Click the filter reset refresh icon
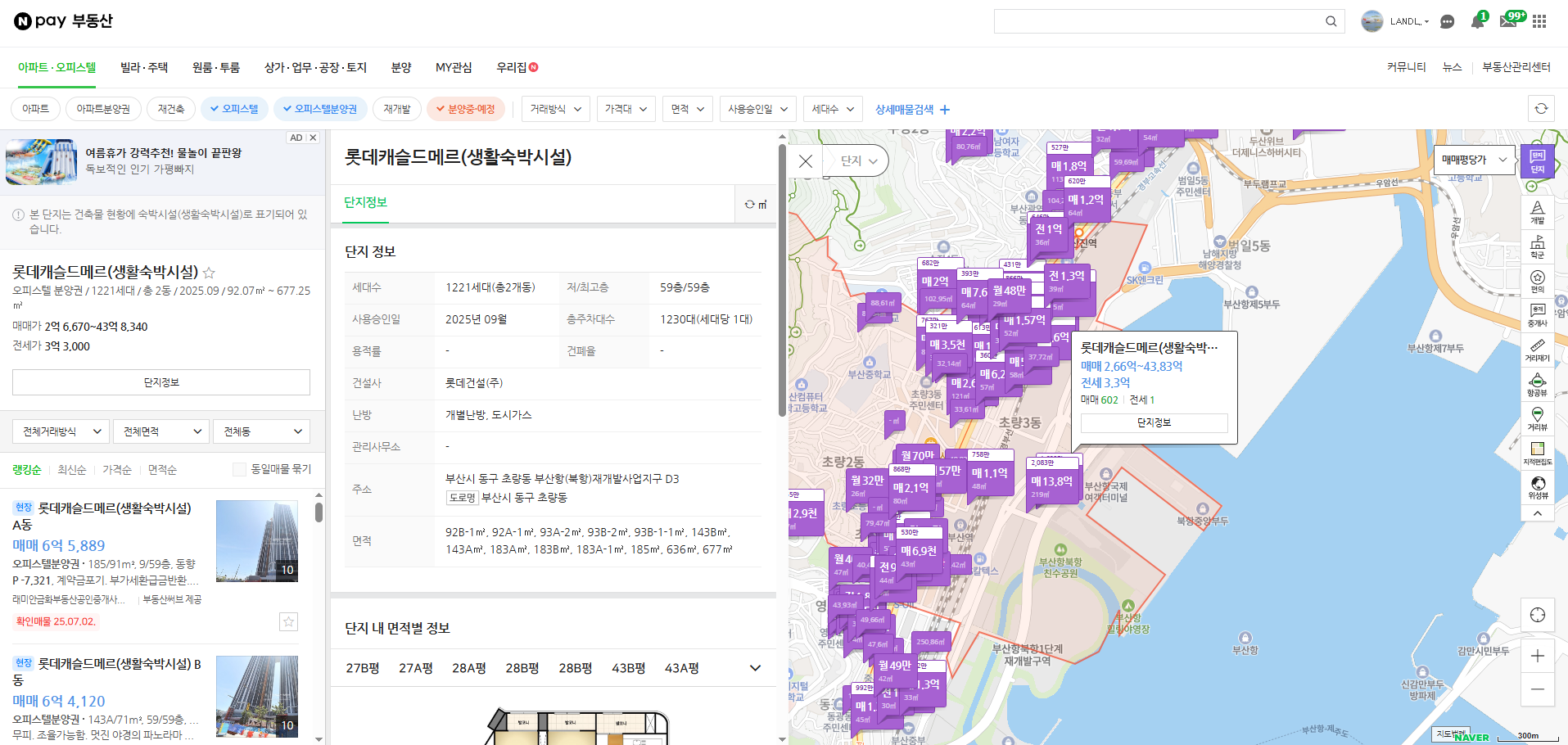The image size is (1568, 745). coord(1541,108)
